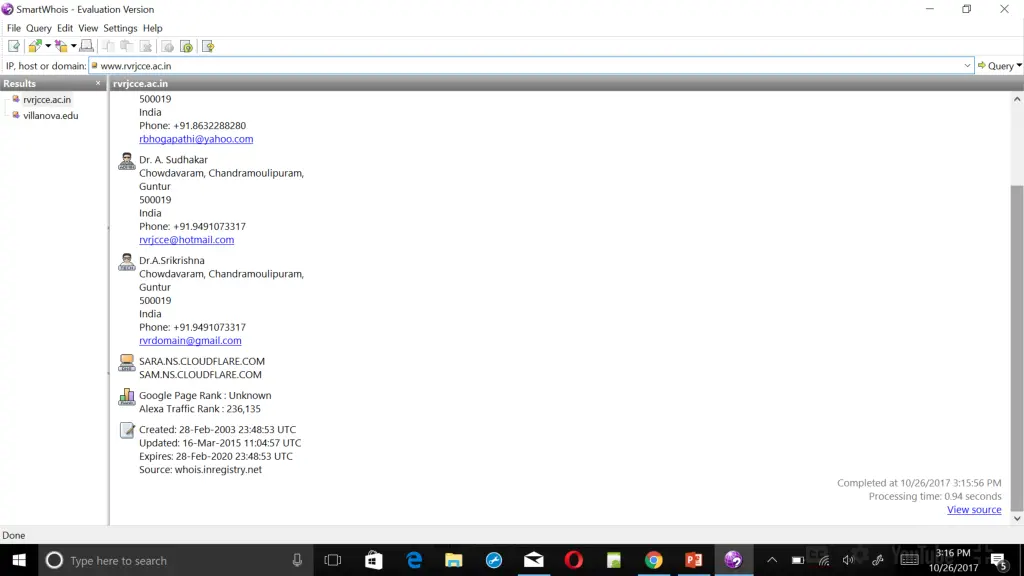Open the Opera browser from taskbar
The width and height of the screenshot is (1024, 576).
574,560
